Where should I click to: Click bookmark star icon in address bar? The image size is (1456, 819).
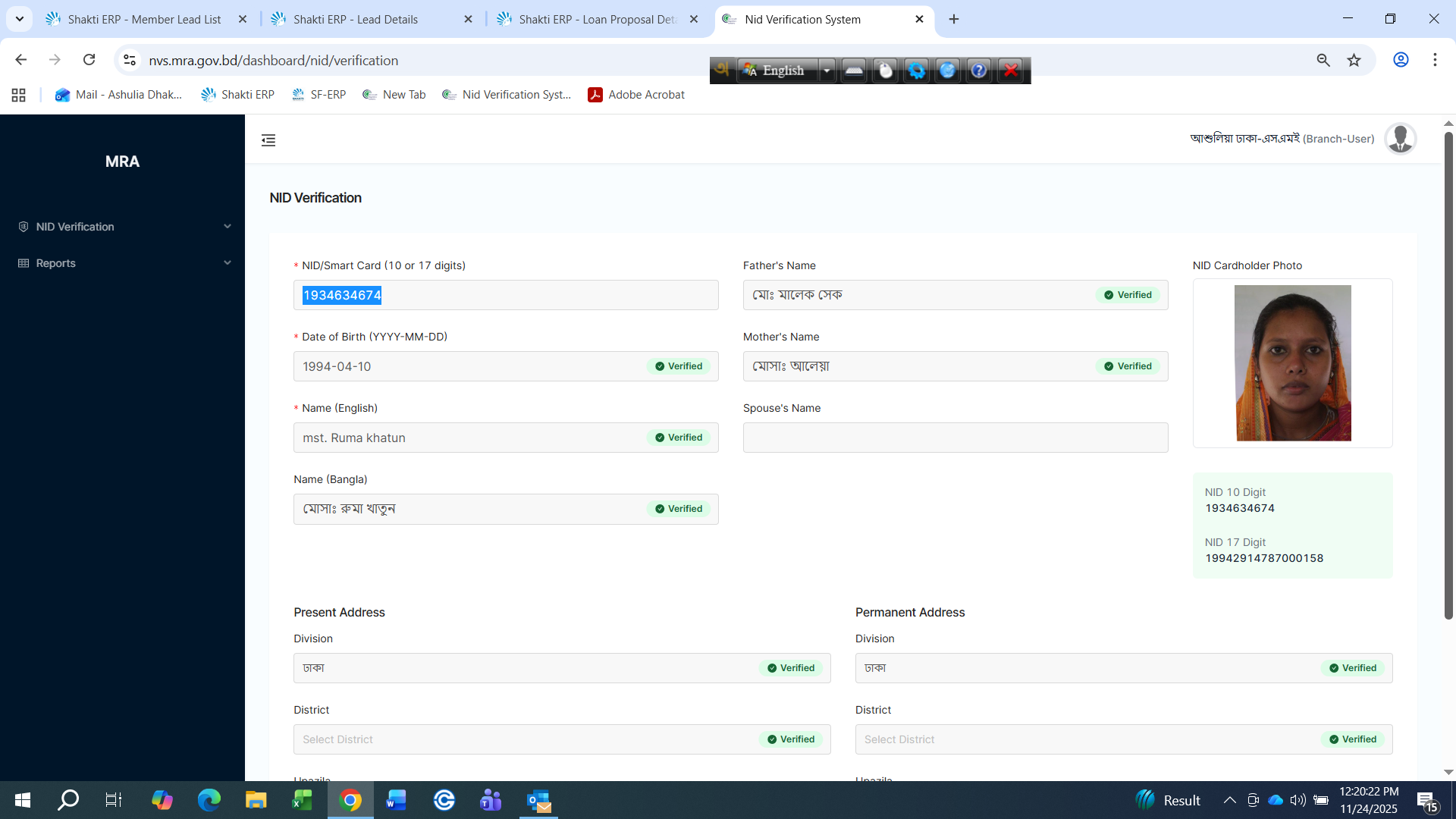pos(1354,60)
